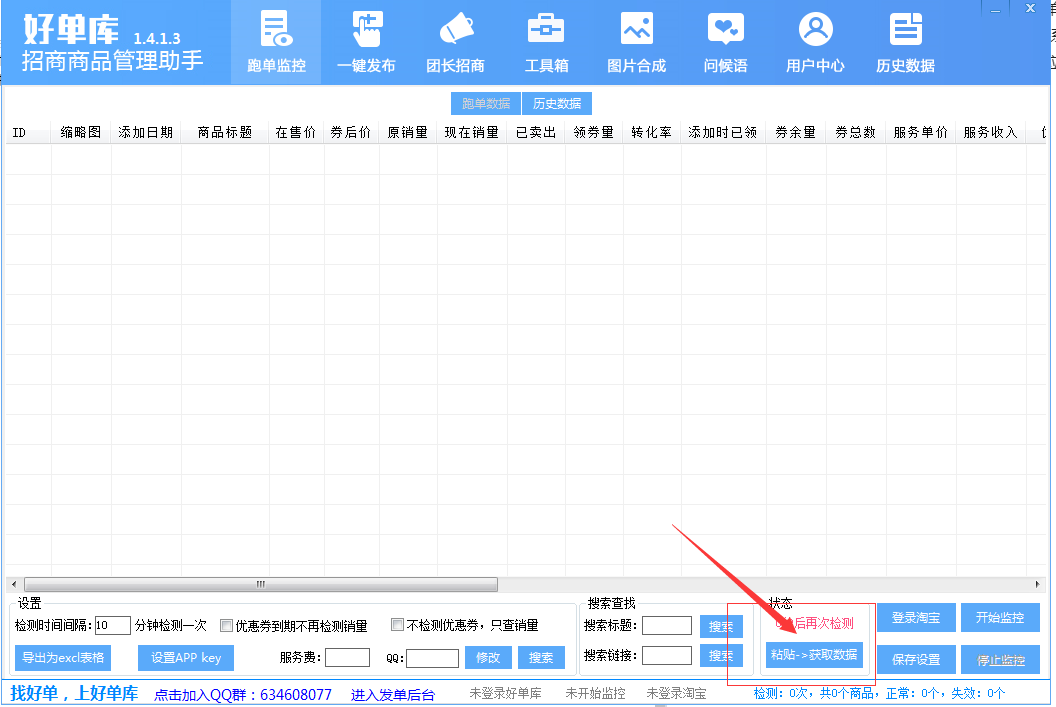This screenshot has height=707, width=1056.
Task: Click 未登录淘宝 status text
Action: 676,693
